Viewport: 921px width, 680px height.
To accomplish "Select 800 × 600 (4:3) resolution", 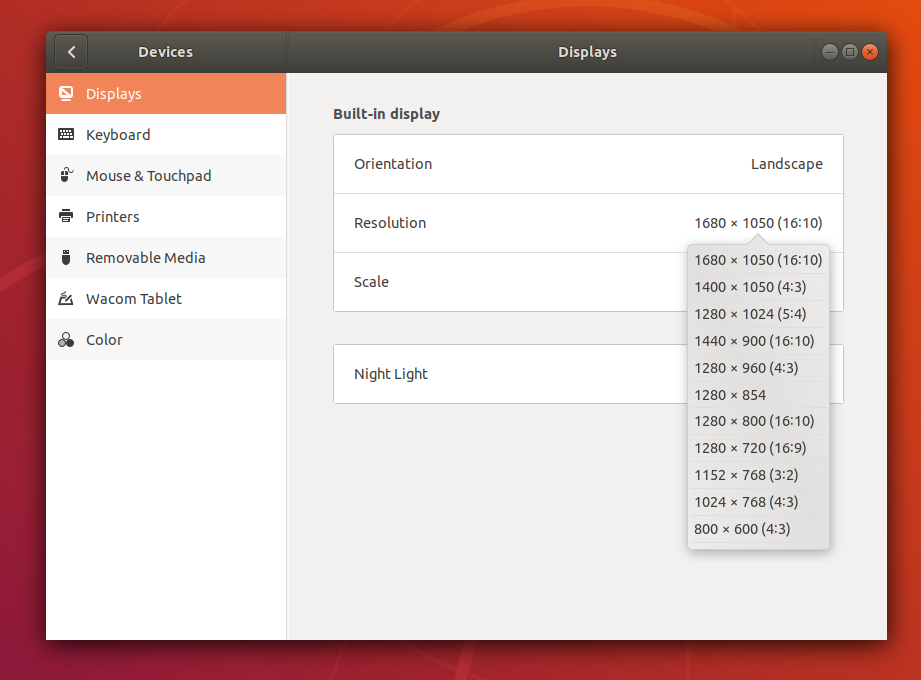I will [758, 529].
